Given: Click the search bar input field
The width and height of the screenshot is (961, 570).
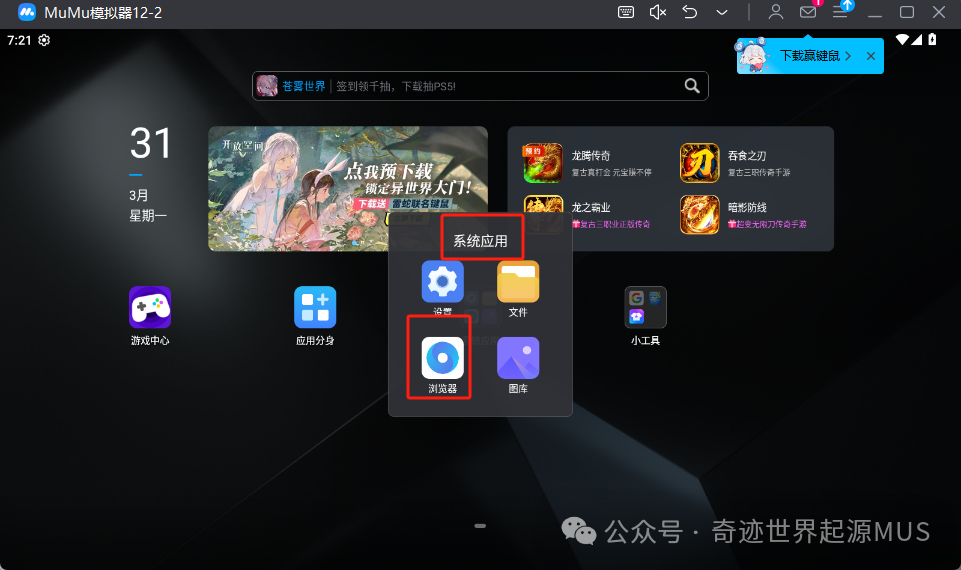Looking at the screenshot, I should (480, 86).
